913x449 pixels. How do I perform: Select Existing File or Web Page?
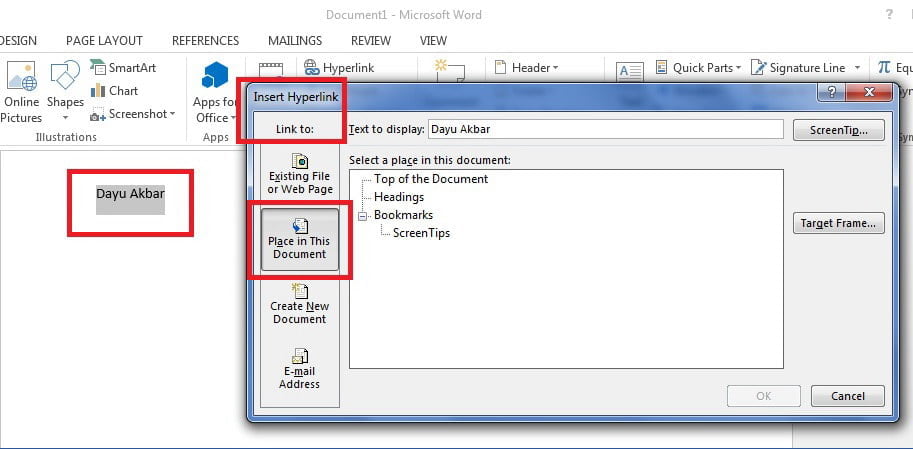(300, 174)
